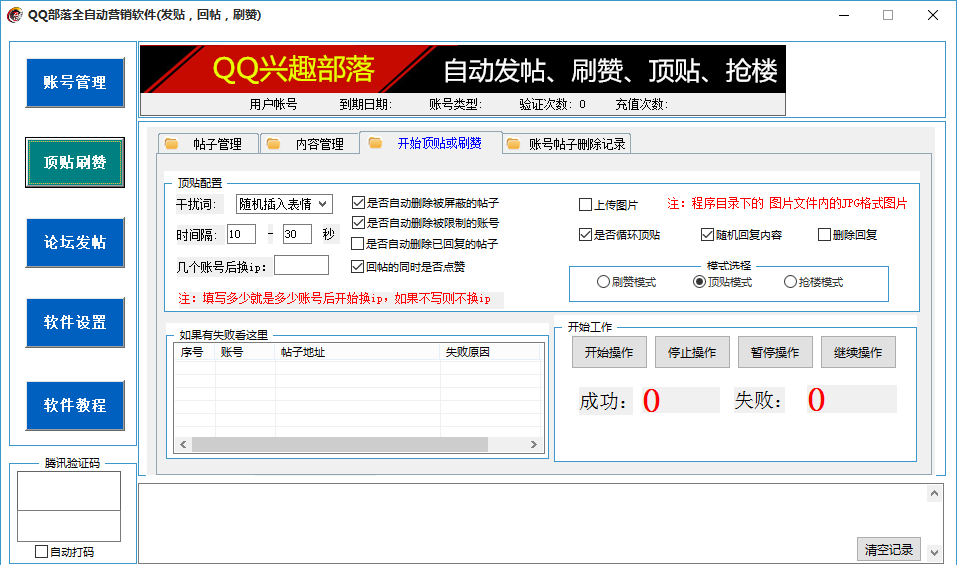Click the failure list horizontal scrollbar thumb

[340, 445]
